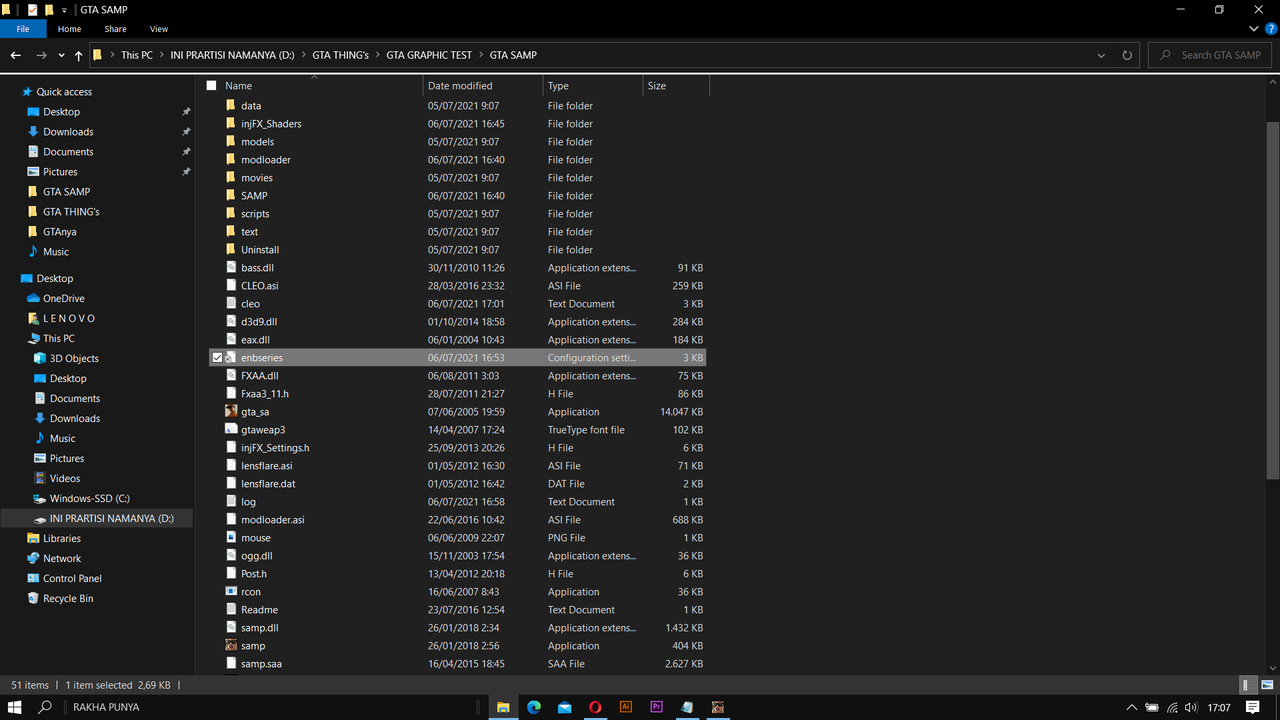
Task: Open 3D Objects in navigation pane
Action: (x=74, y=359)
